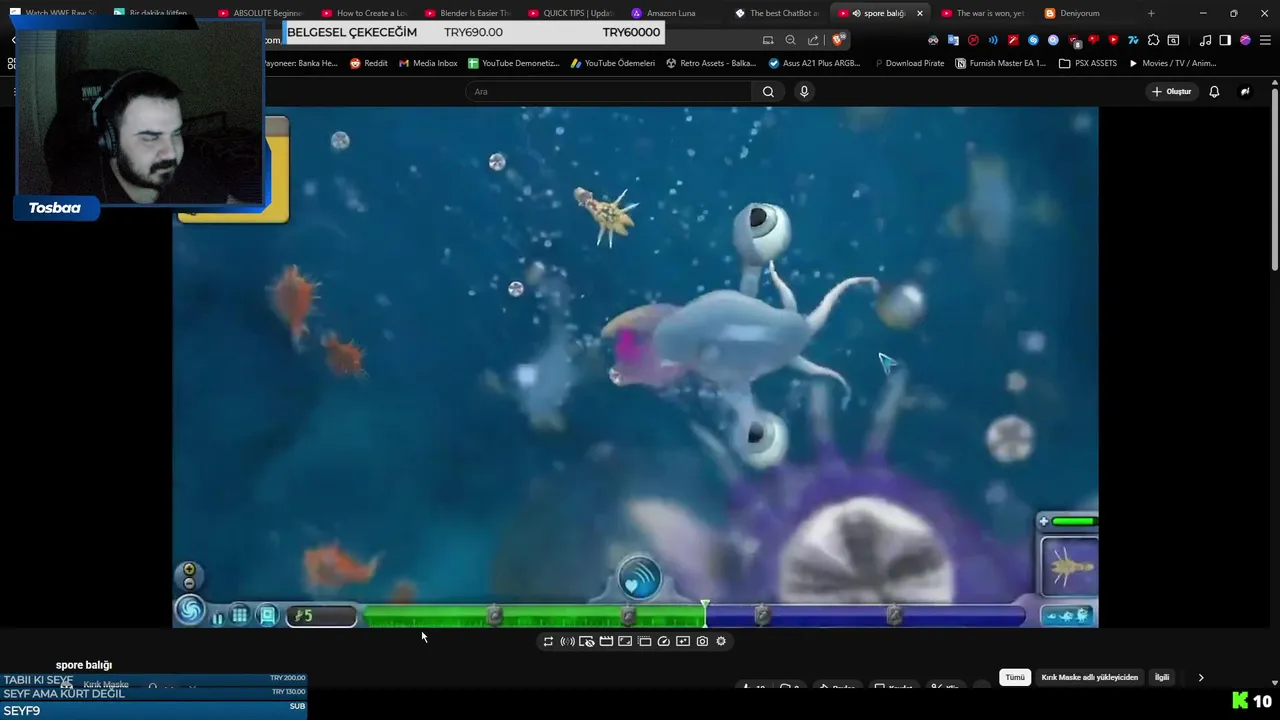Toggle the loop video icon in enhancer bar
This screenshot has height=720, width=1280.
(x=548, y=641)
